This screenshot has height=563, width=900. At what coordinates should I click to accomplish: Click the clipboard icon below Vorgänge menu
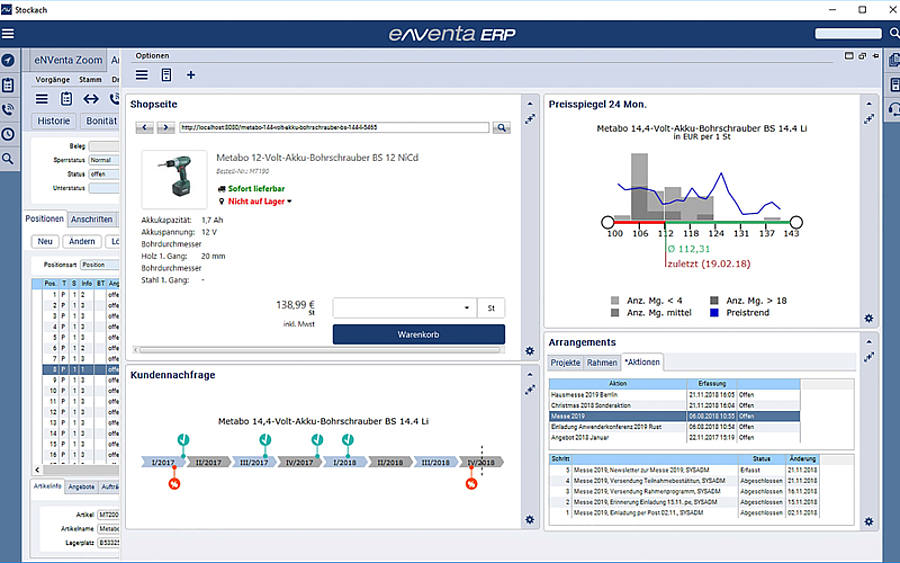pyautogui.click(x=67, y=99)
